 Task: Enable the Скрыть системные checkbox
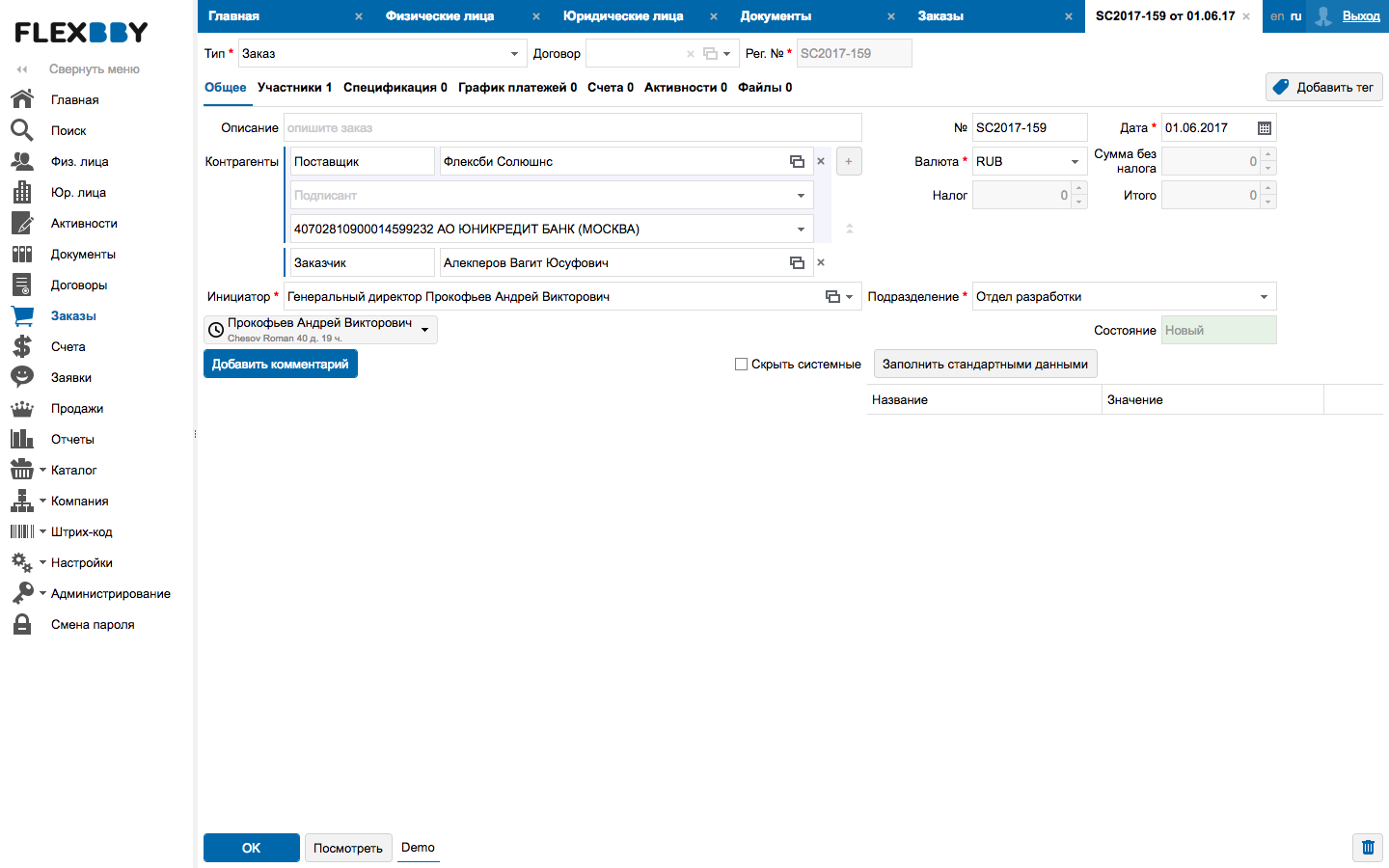tap(741, 365)
